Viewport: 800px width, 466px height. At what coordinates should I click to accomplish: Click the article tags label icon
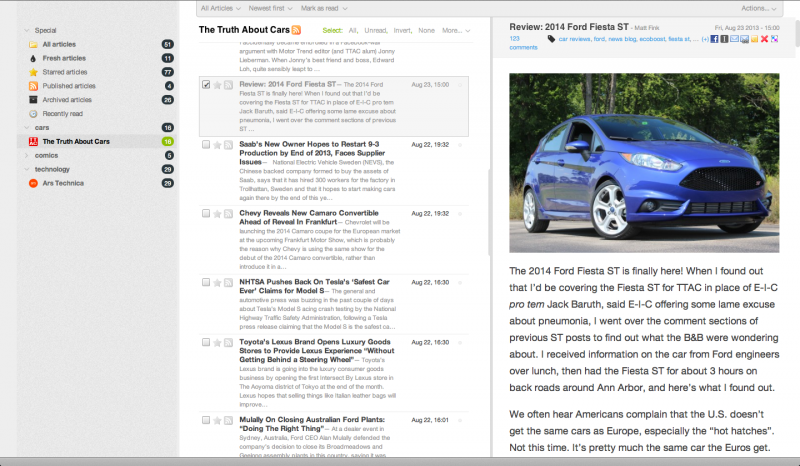coord(551,39)
